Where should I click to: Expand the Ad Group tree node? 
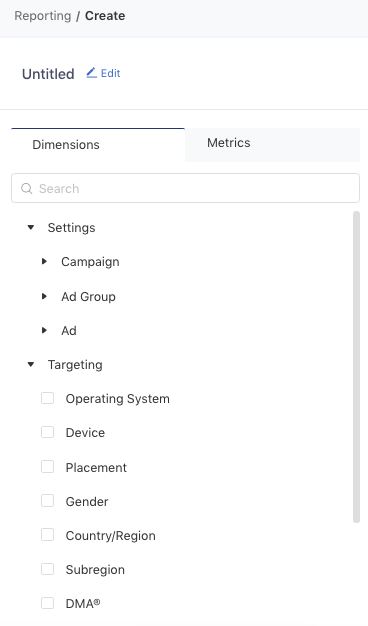[44, 296]
